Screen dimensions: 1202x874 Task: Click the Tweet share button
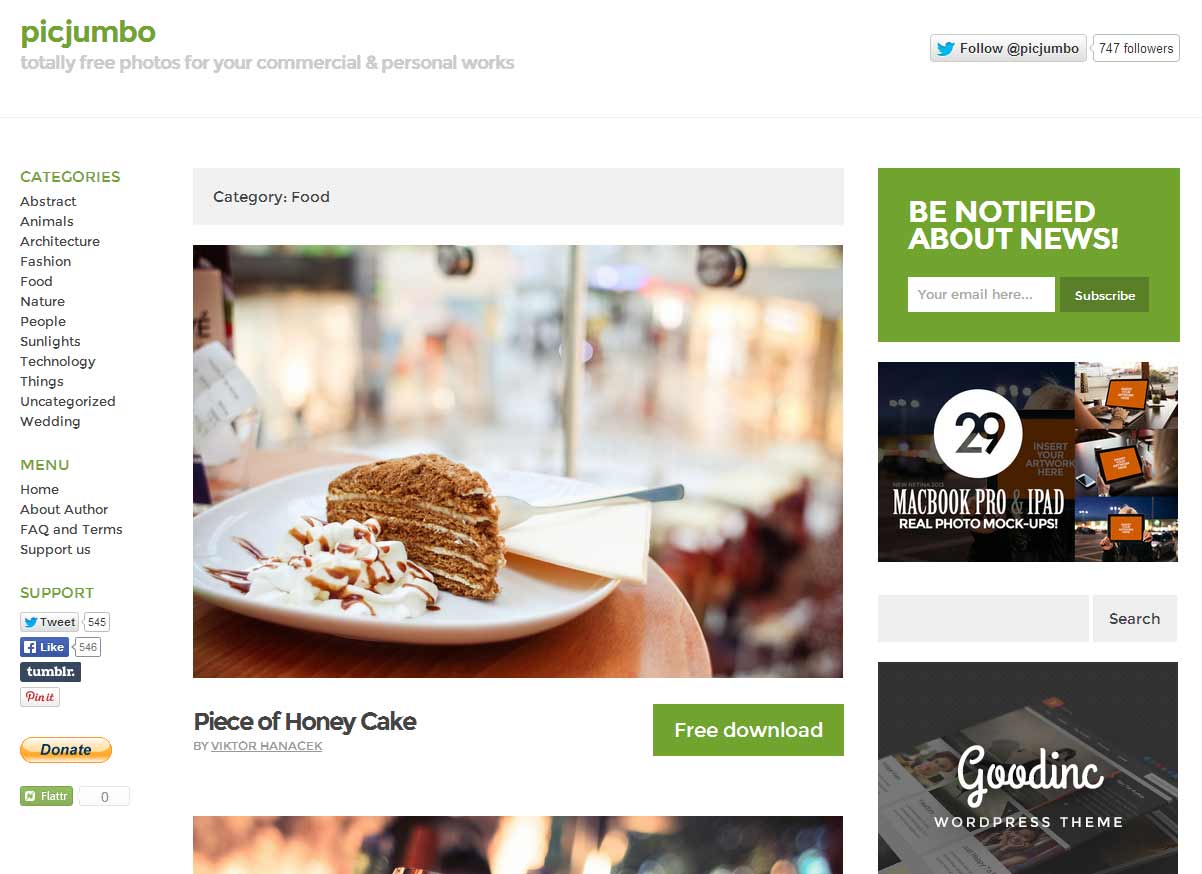[x=49, y=622]
